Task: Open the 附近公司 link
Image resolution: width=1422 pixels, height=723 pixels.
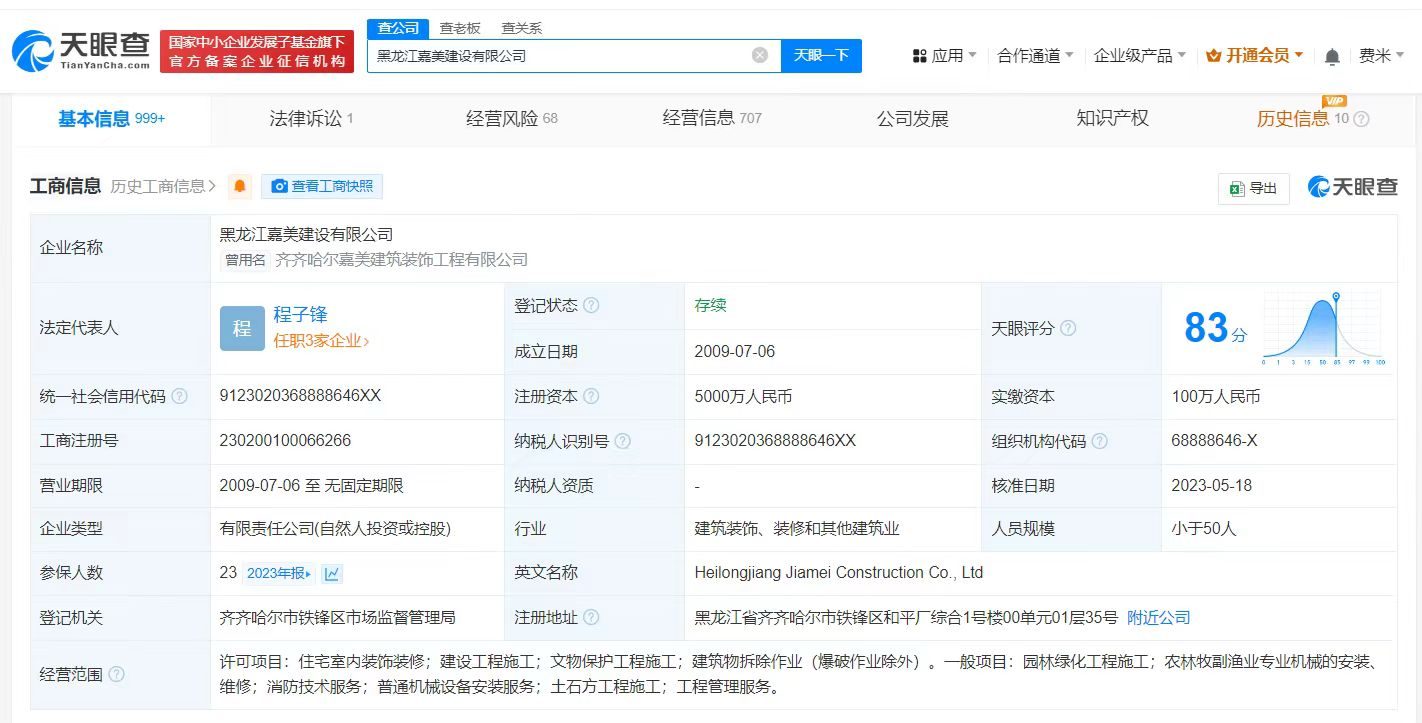Action: click(1158, 618)
